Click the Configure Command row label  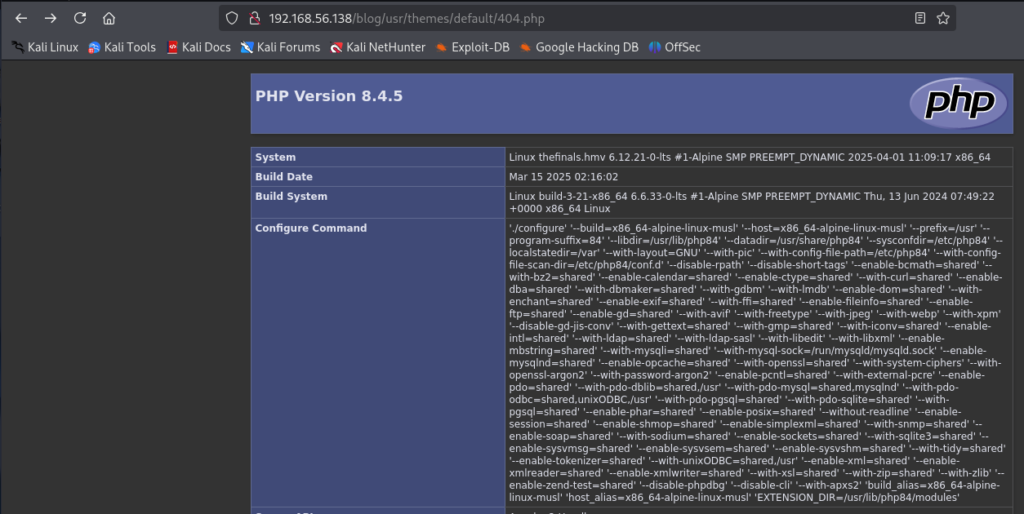pos(311,228)
